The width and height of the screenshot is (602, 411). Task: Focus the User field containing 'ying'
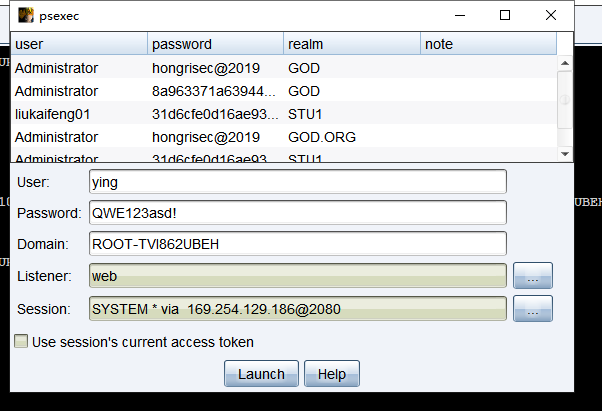tap(297, 182)
